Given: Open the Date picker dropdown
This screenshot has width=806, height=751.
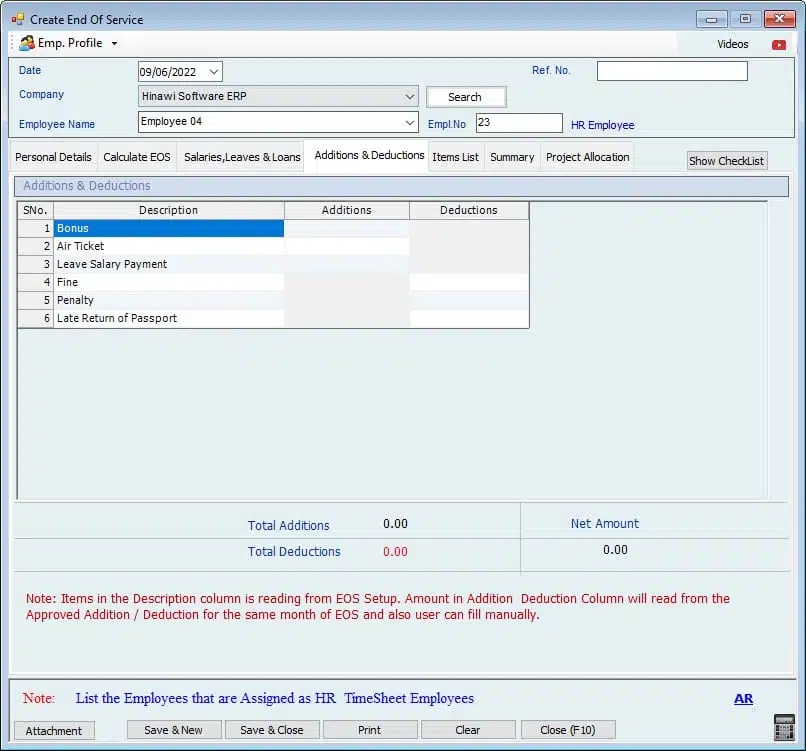Looking at the screenshot, I should (x=213, y=72).
